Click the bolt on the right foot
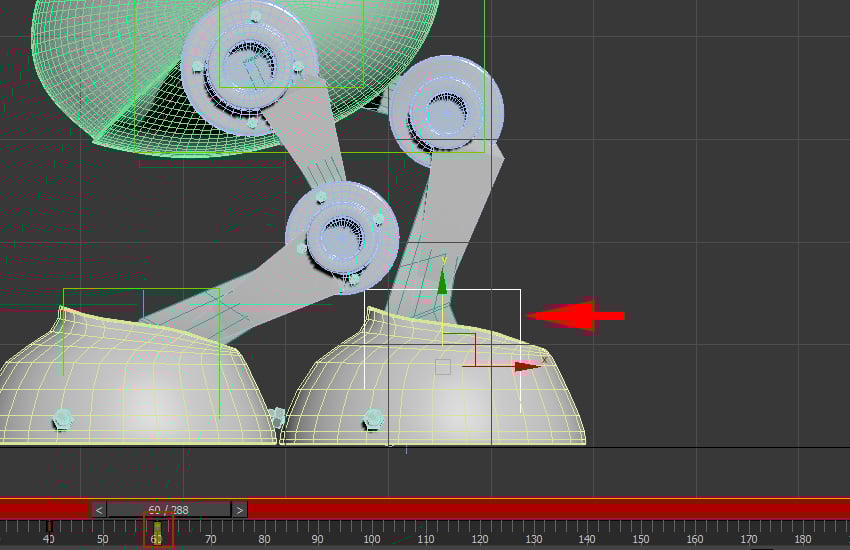 [373, 418]
